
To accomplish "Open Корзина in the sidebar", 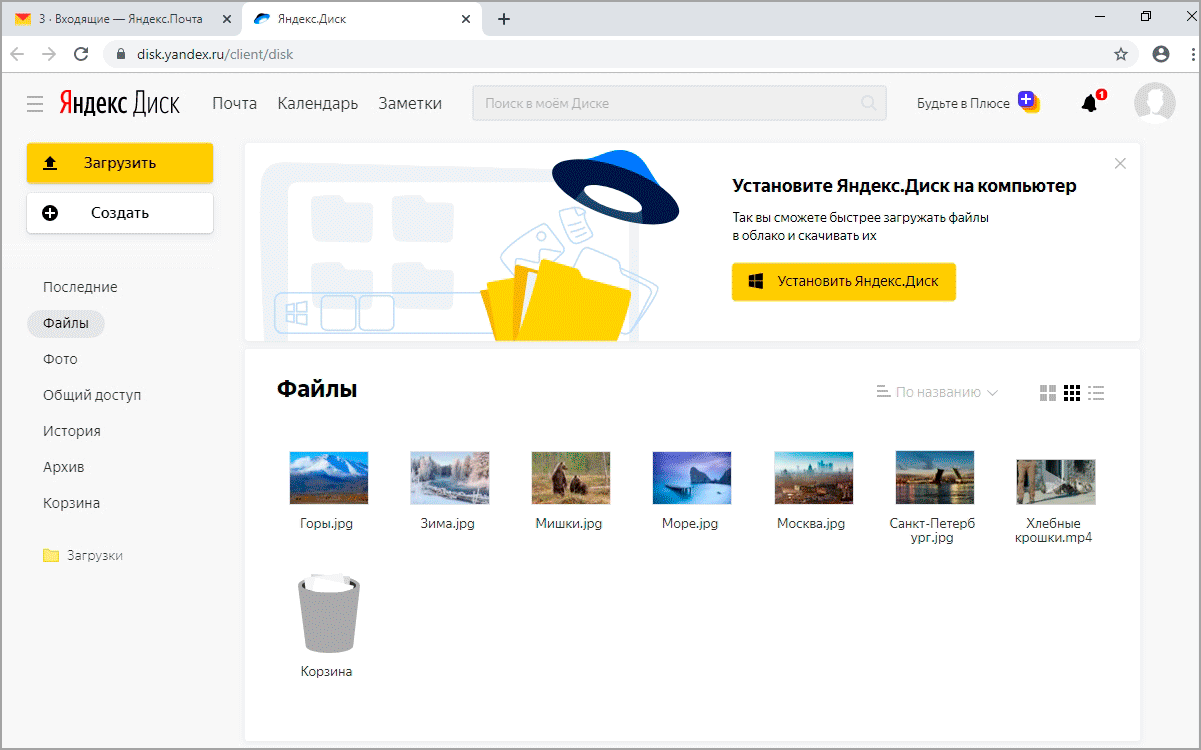I will pos(71,503).
